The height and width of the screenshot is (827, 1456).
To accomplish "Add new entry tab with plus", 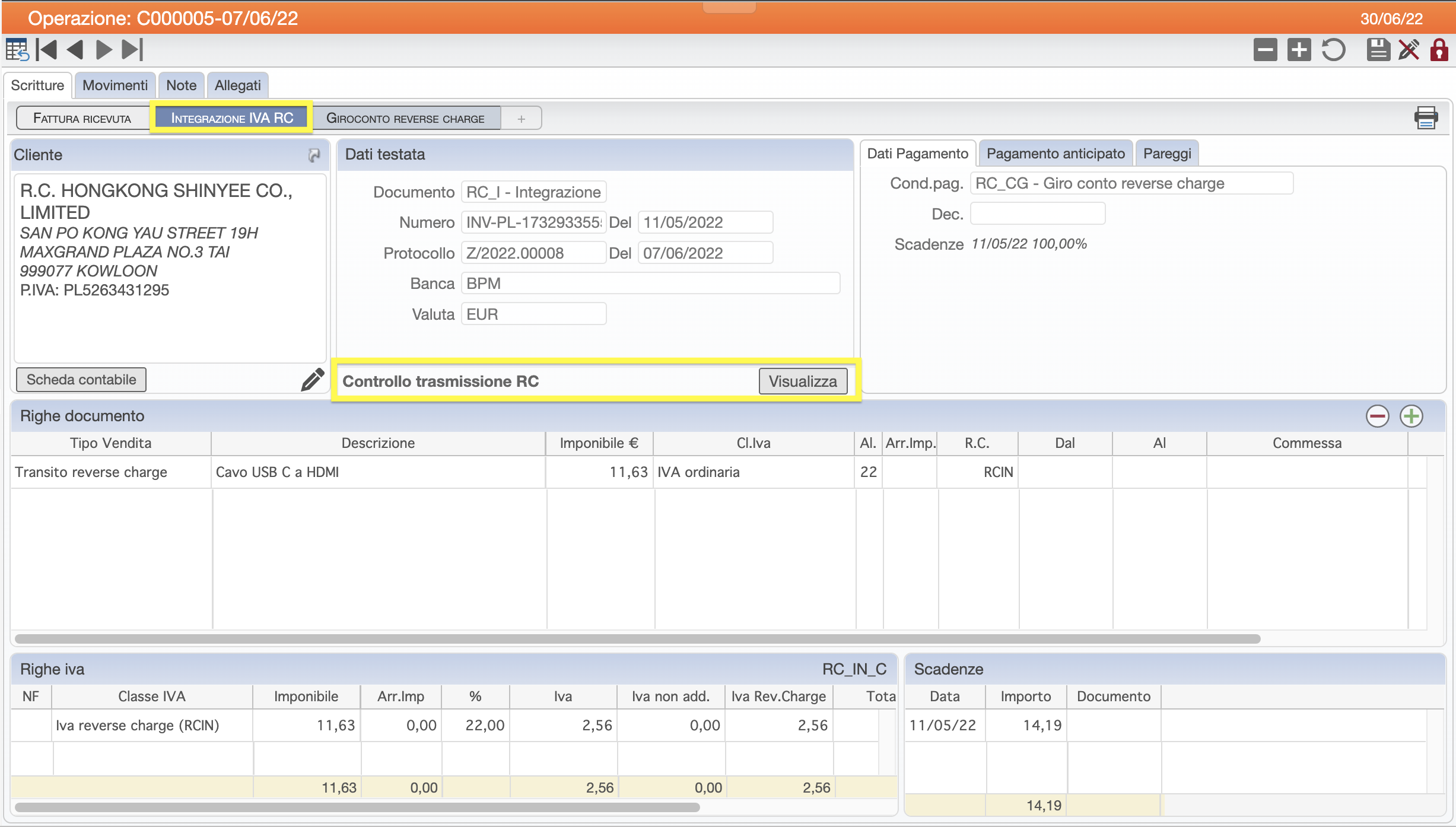I will click(521, 119).
